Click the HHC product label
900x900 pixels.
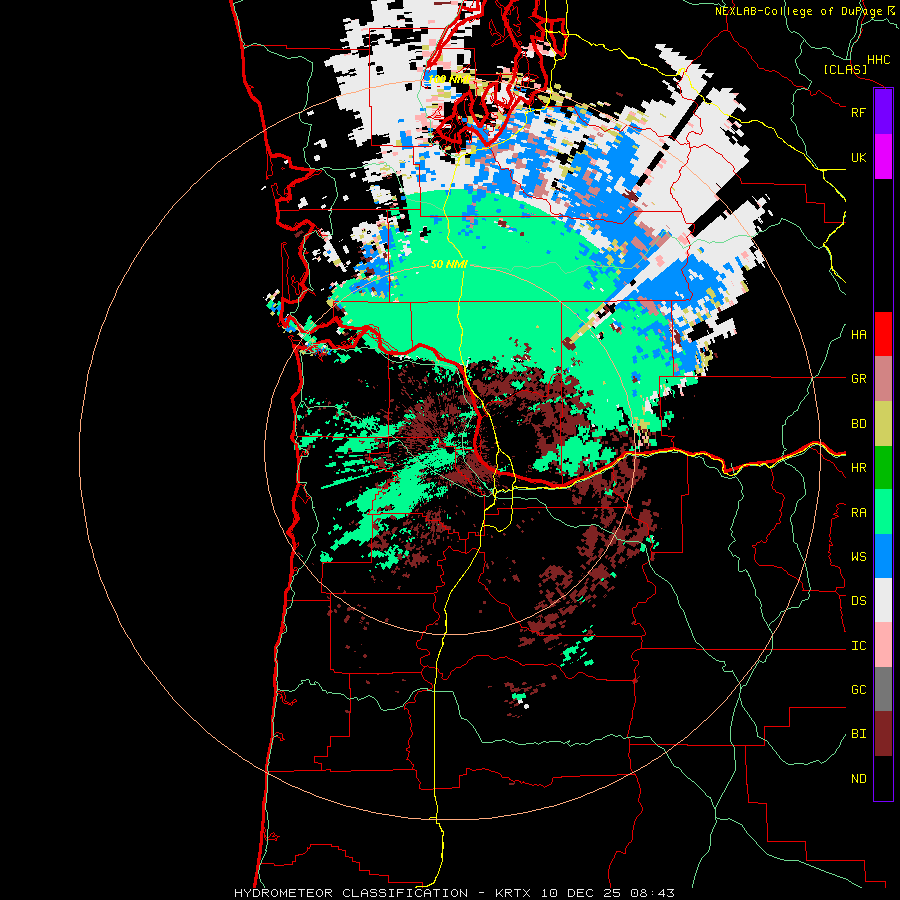click(879, 60)
